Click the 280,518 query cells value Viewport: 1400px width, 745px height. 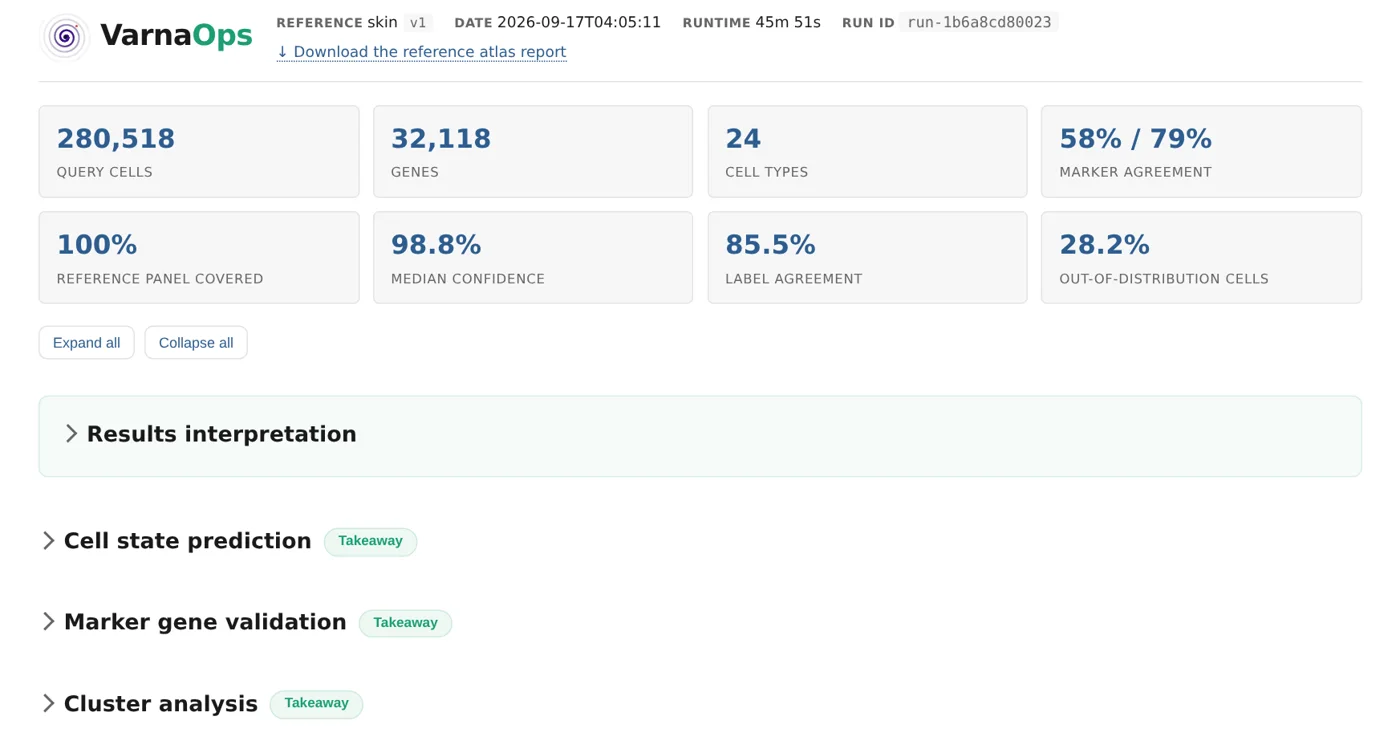(116, 139)
